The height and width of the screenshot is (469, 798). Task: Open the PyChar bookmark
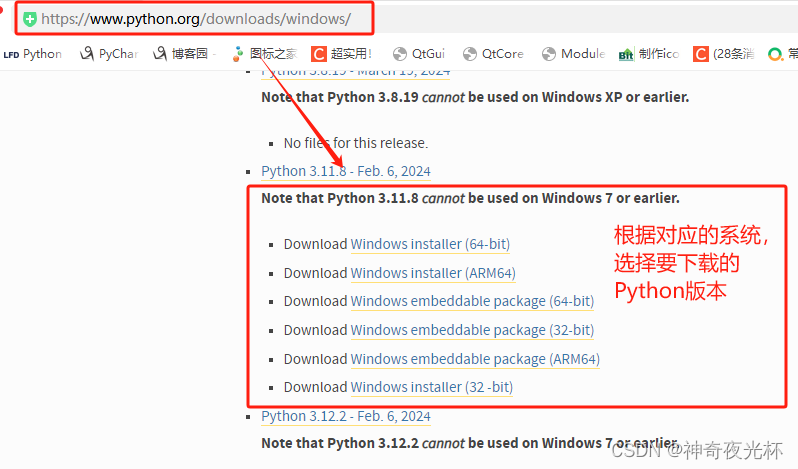click(109, 54)
